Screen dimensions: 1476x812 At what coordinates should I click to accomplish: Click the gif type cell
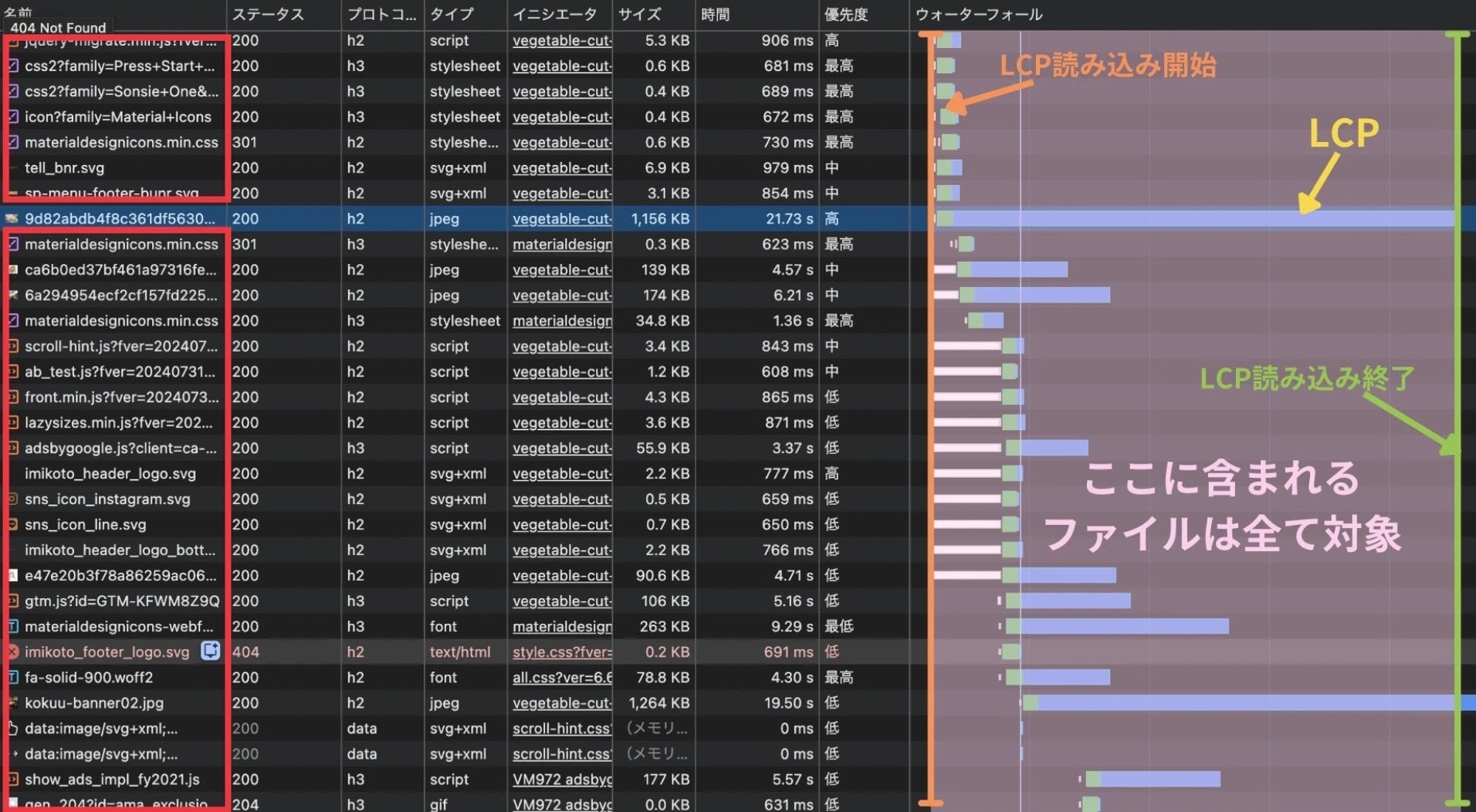[438, 804]
